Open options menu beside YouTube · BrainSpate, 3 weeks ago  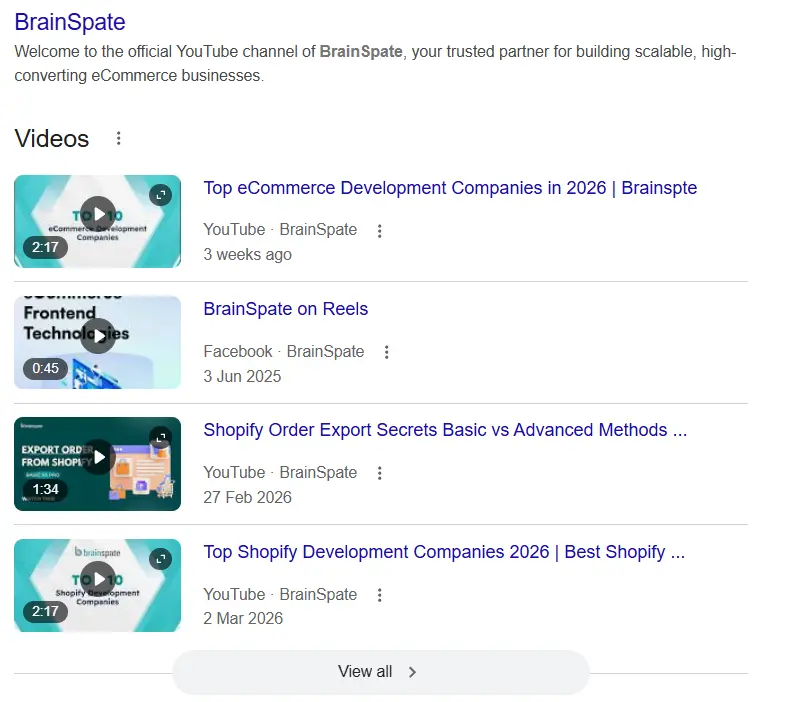[379, 231]
